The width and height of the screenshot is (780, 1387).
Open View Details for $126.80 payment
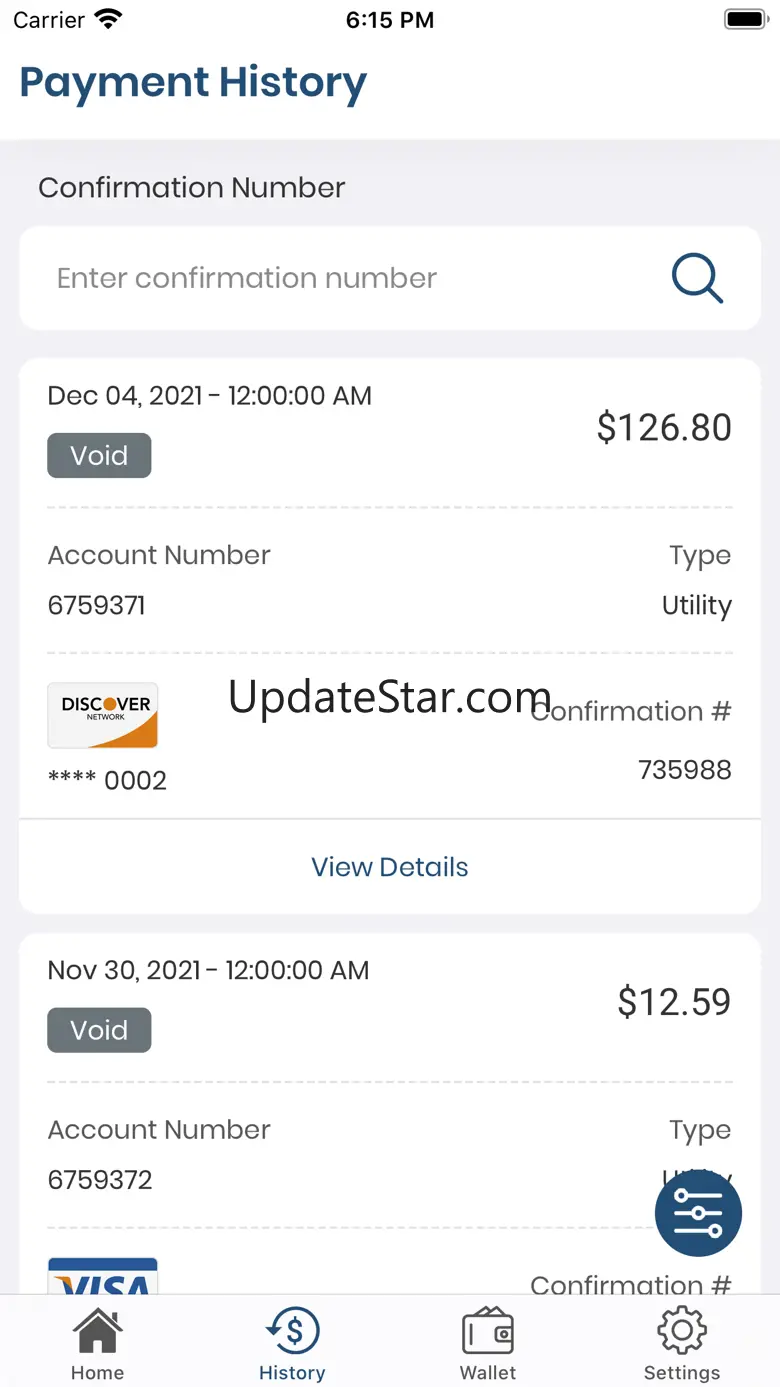point(390,867)
